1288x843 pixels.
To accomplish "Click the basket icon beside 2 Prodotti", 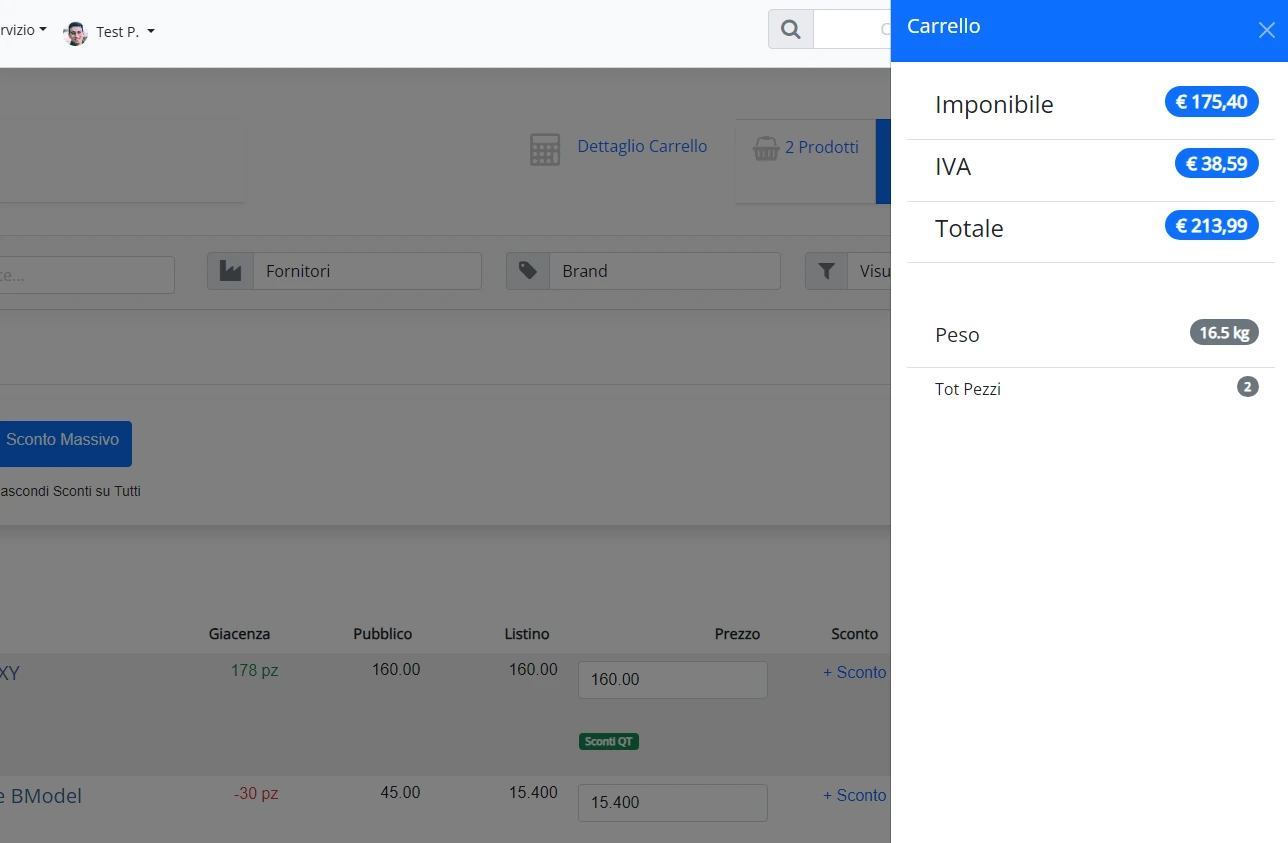I will [766, 149].
